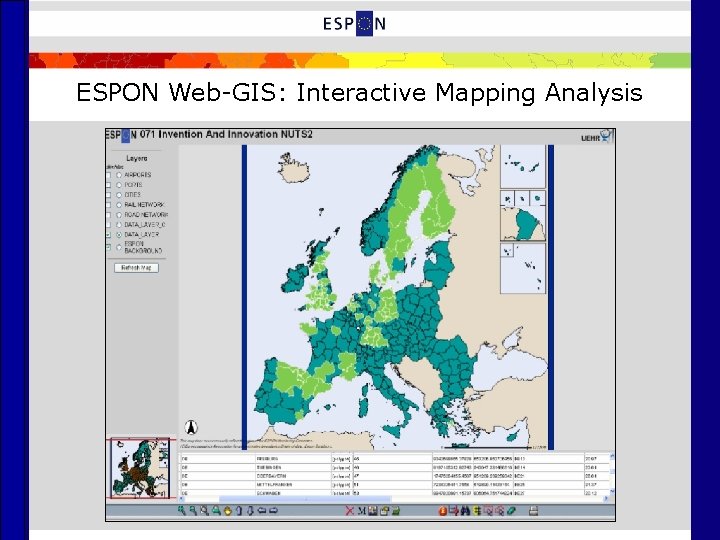The height and width of the screenshot is (540, 720).
Task: Enable visibility checkbox for AIRPORTS layer
Action: (108, 175)
